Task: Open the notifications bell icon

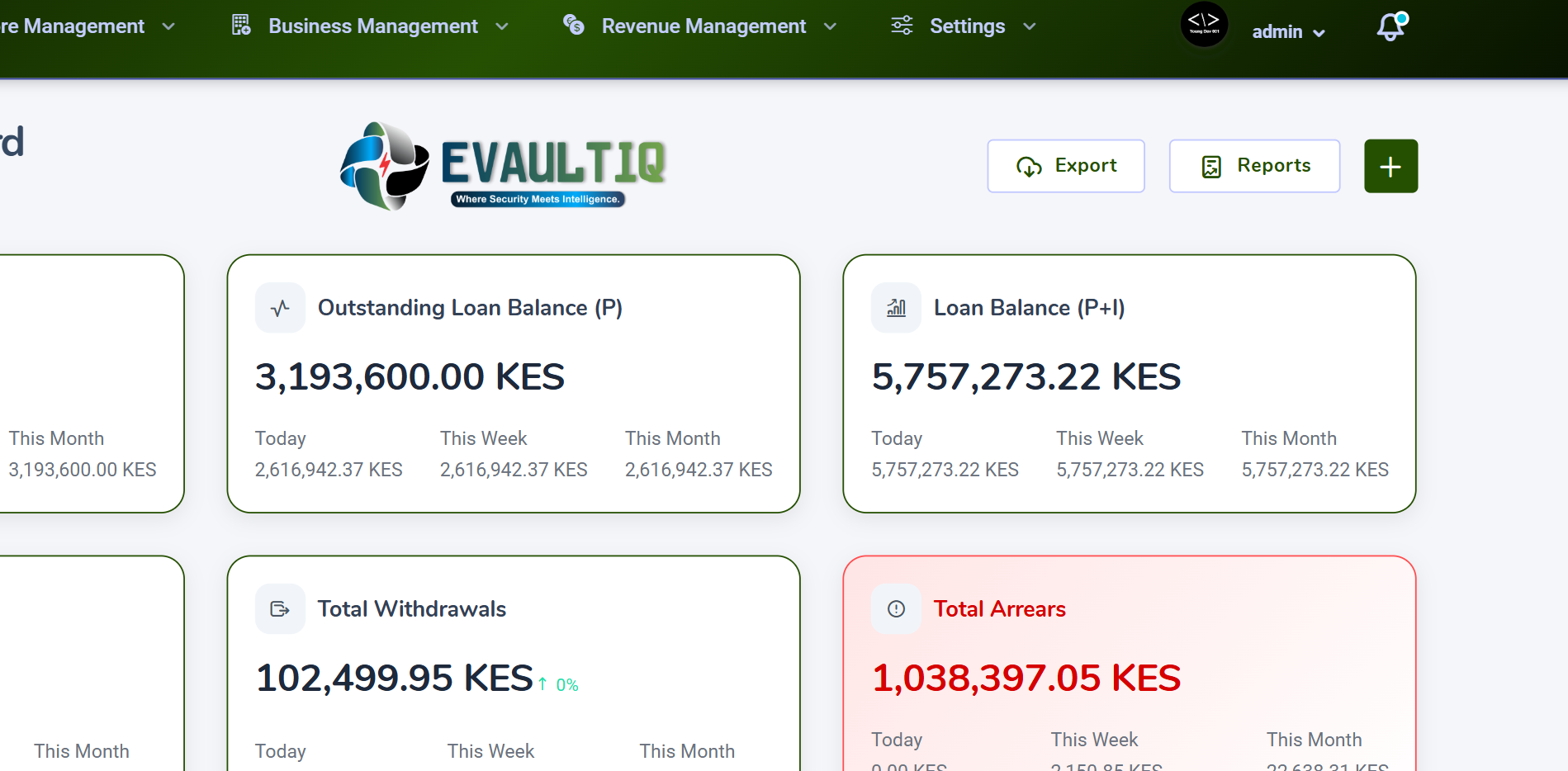Action: click(1391, 26)
